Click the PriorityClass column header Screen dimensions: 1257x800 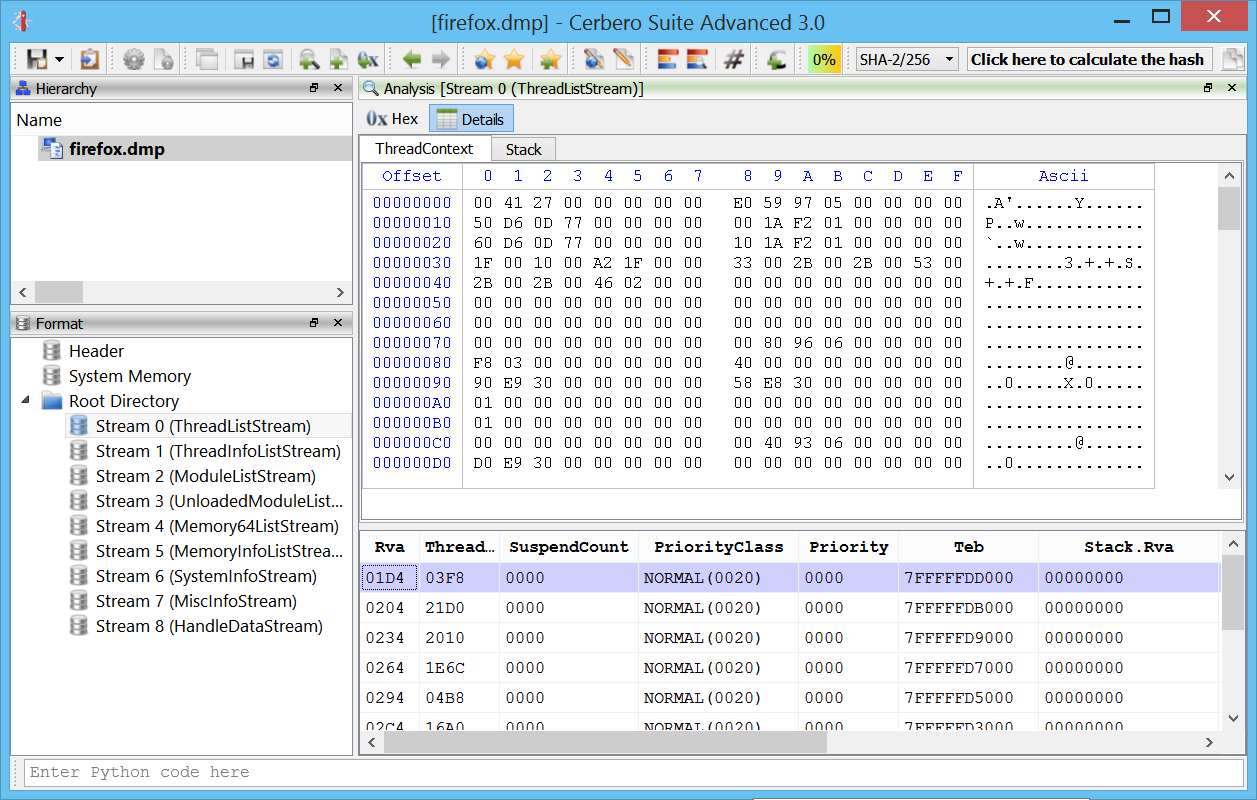click(x=719, y=547)
